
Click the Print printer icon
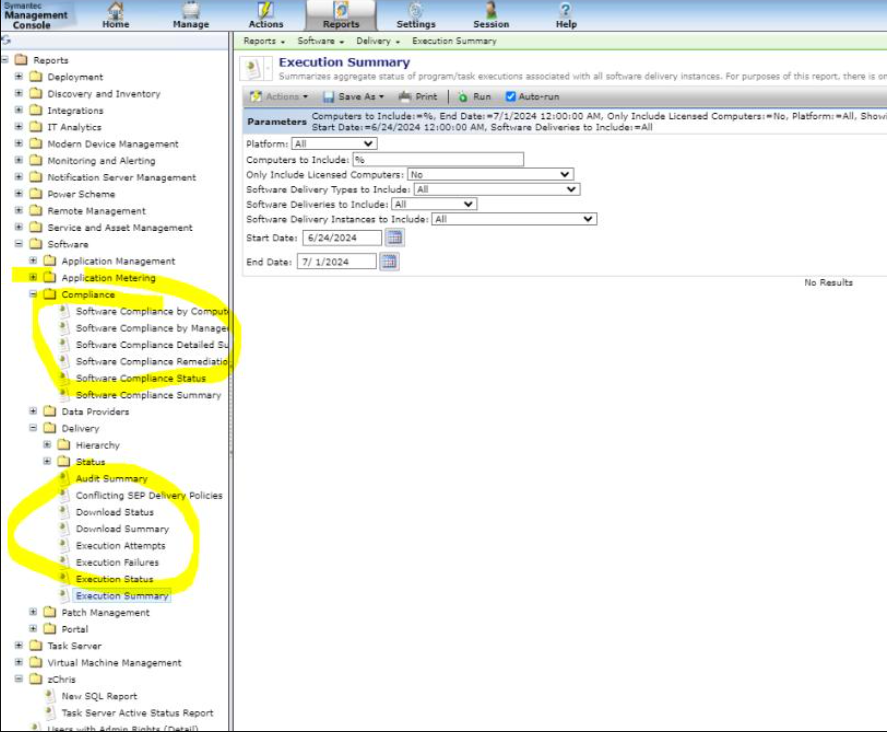[404, 97]
